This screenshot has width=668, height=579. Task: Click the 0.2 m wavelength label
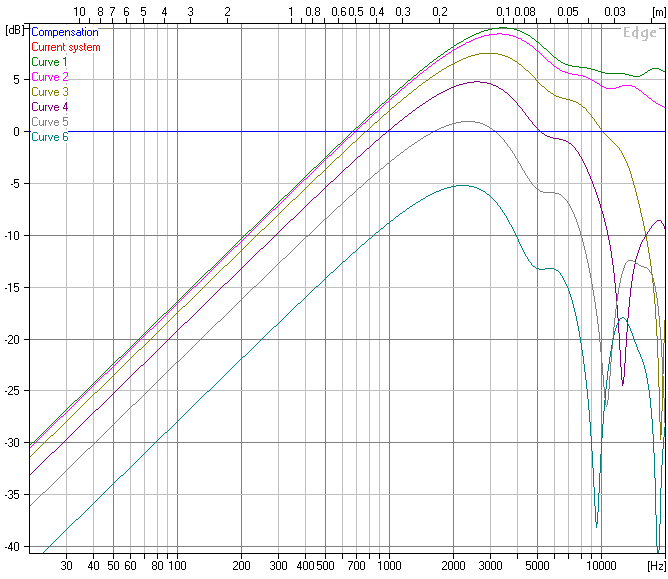point(440,12)
